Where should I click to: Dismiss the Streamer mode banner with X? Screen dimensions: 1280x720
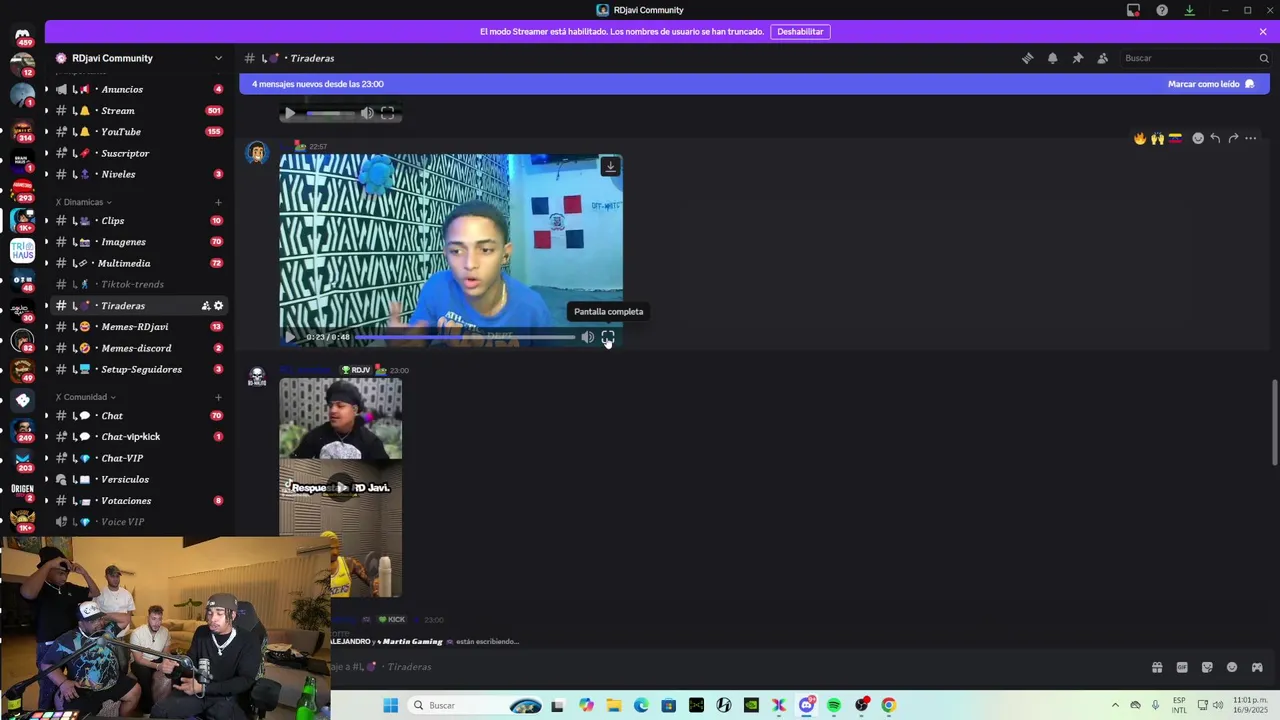coord(1263,31)
